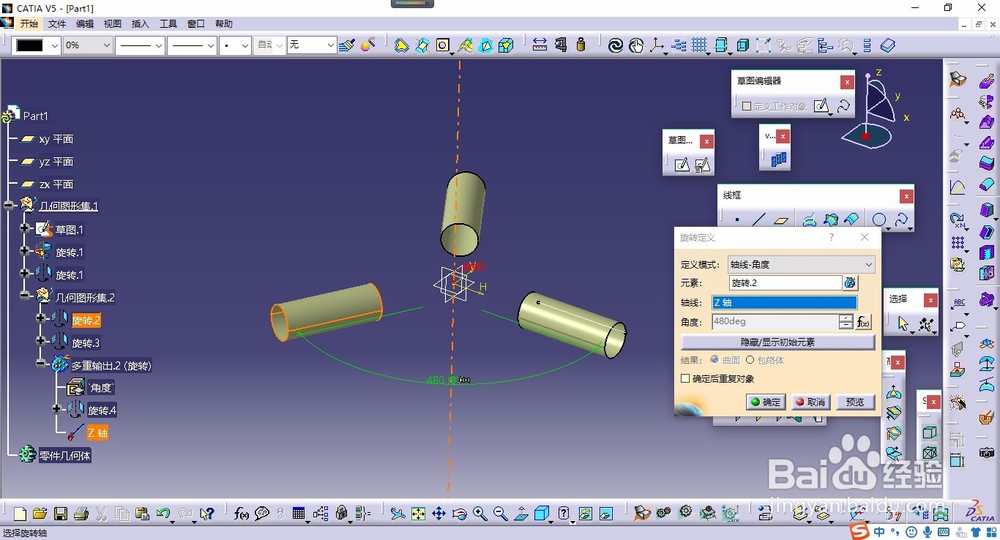Click the grid display icon in top toolbar
The height and width of the screenshot is (540, 1000).
(x=700, y=45)
